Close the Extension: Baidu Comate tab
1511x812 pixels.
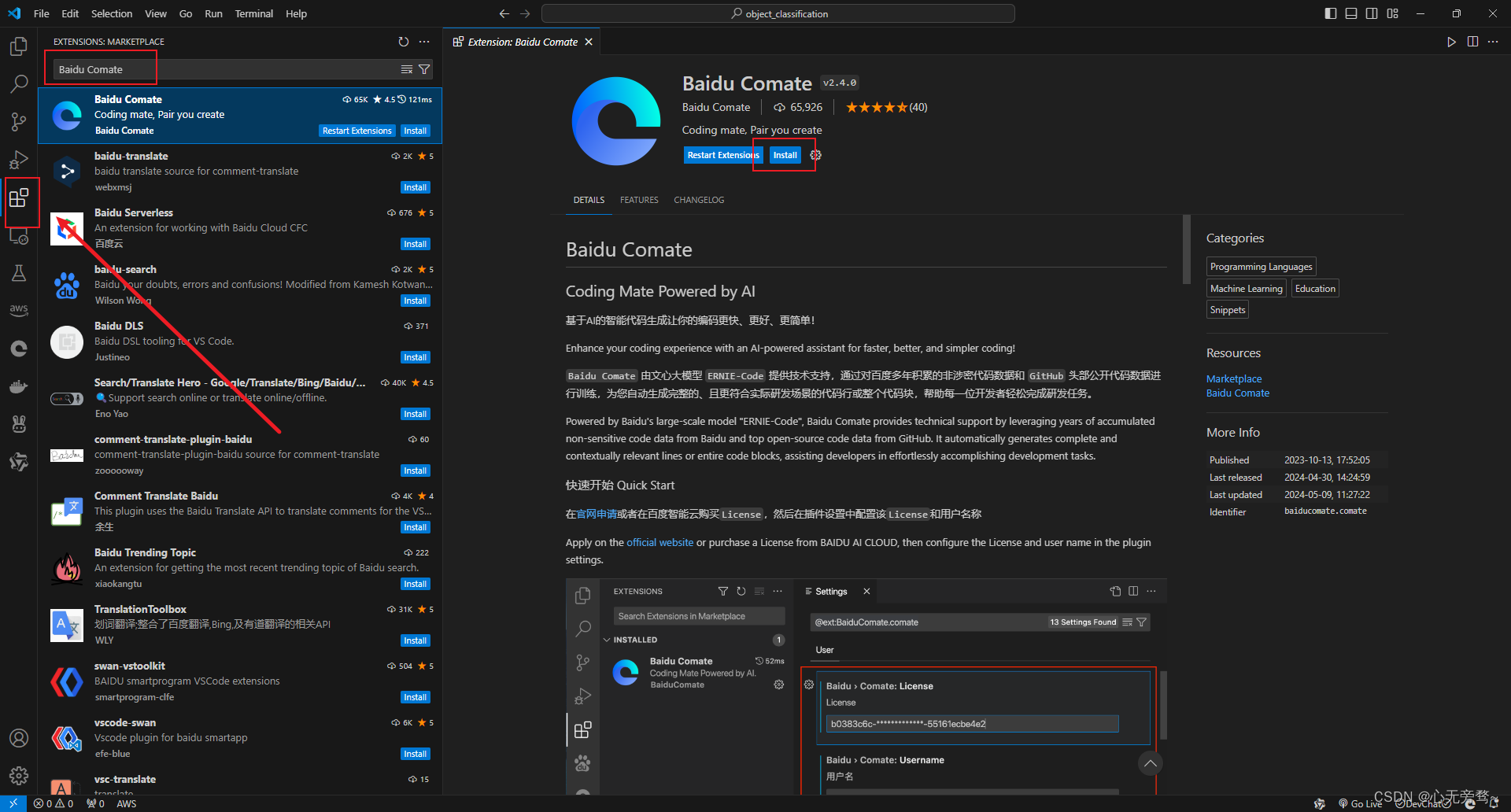point(589,42)
